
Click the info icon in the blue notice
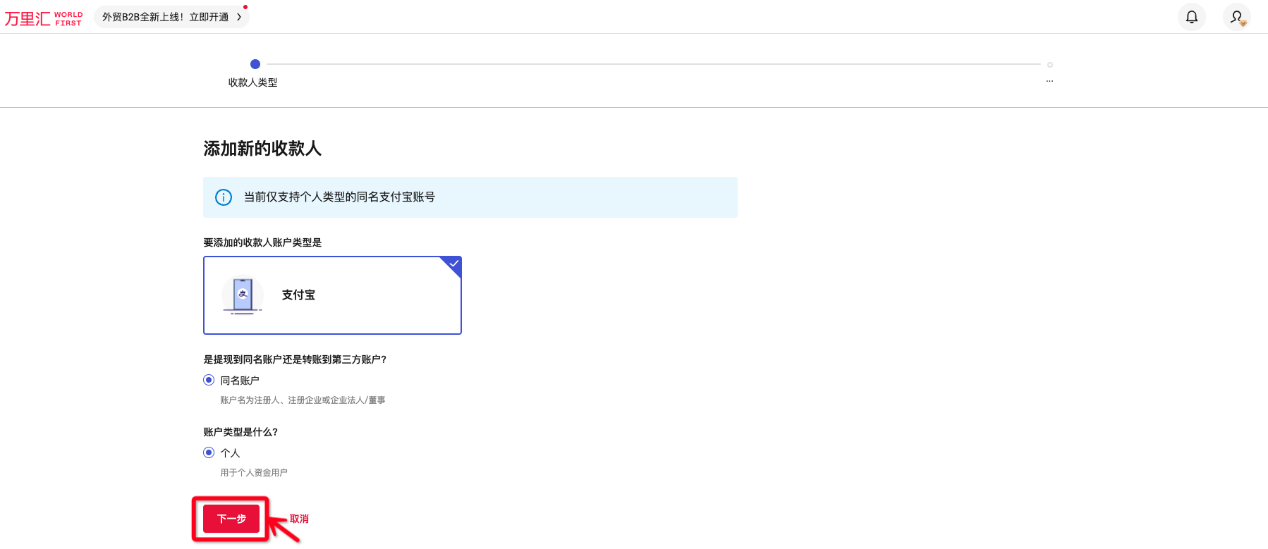(224, 197)
